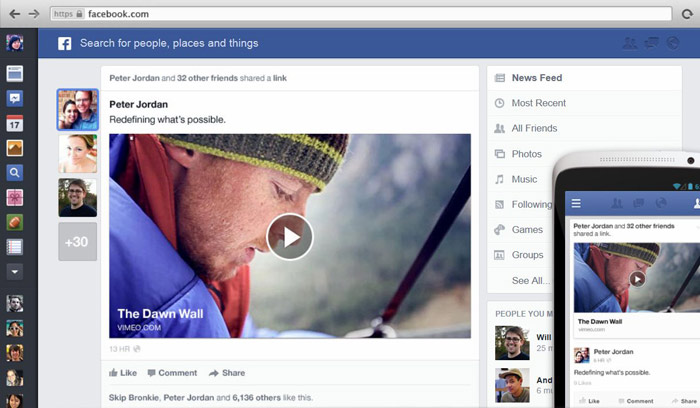700x408 pixels.
Task: Open Will's suggested-friend profile photo
Action: tap(512, 343)
